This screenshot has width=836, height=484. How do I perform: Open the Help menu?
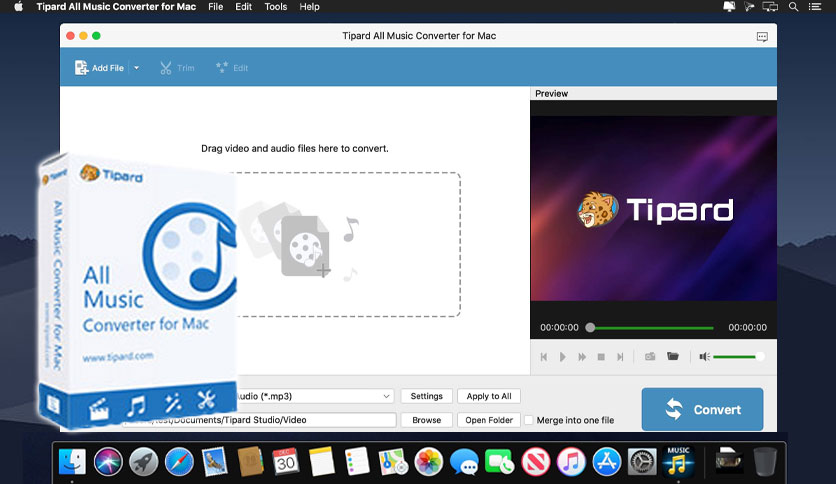click(x=309, y=7)
